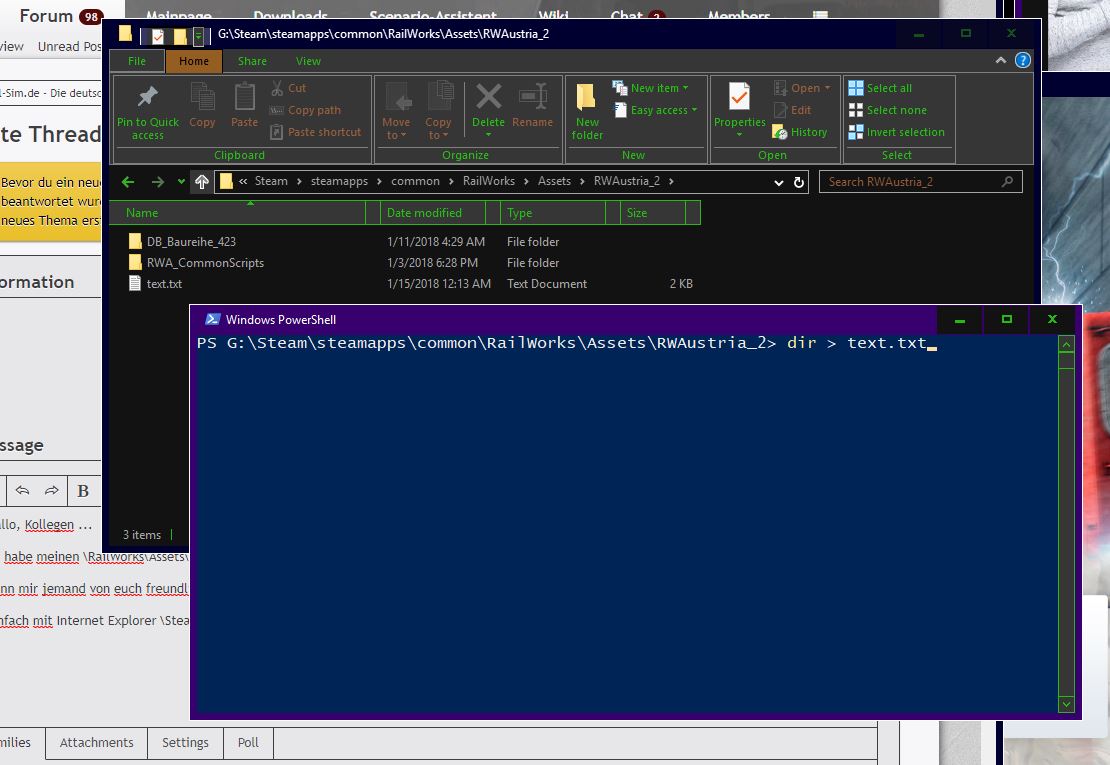Select the DB_Baureihe_423 folder
Image resolution: width=1110 pixels, height=765 pixels.
pyautogui.click(x=191, y=242)
